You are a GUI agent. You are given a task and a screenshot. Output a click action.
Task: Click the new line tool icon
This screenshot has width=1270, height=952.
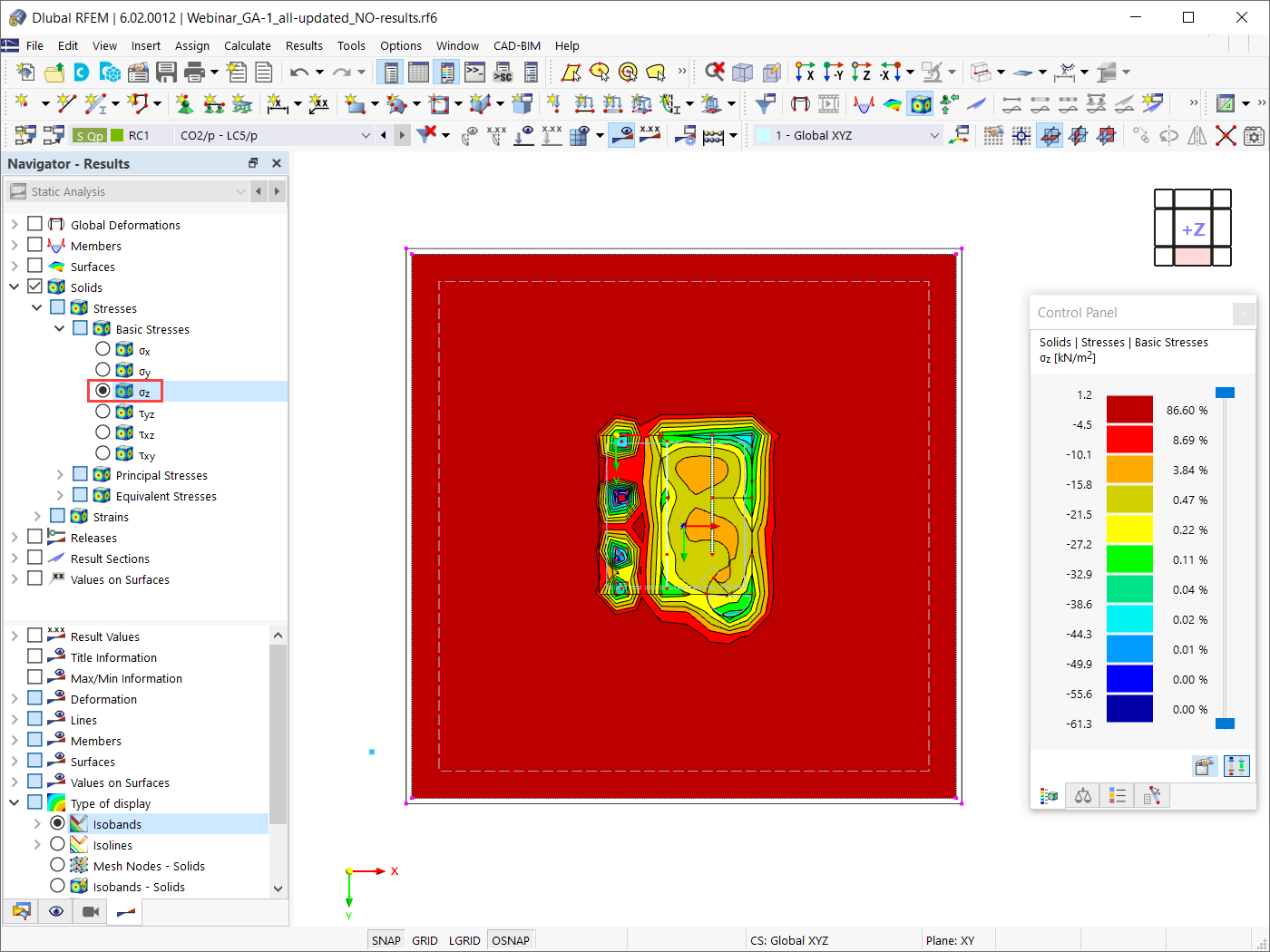click(x=66, y=103)
